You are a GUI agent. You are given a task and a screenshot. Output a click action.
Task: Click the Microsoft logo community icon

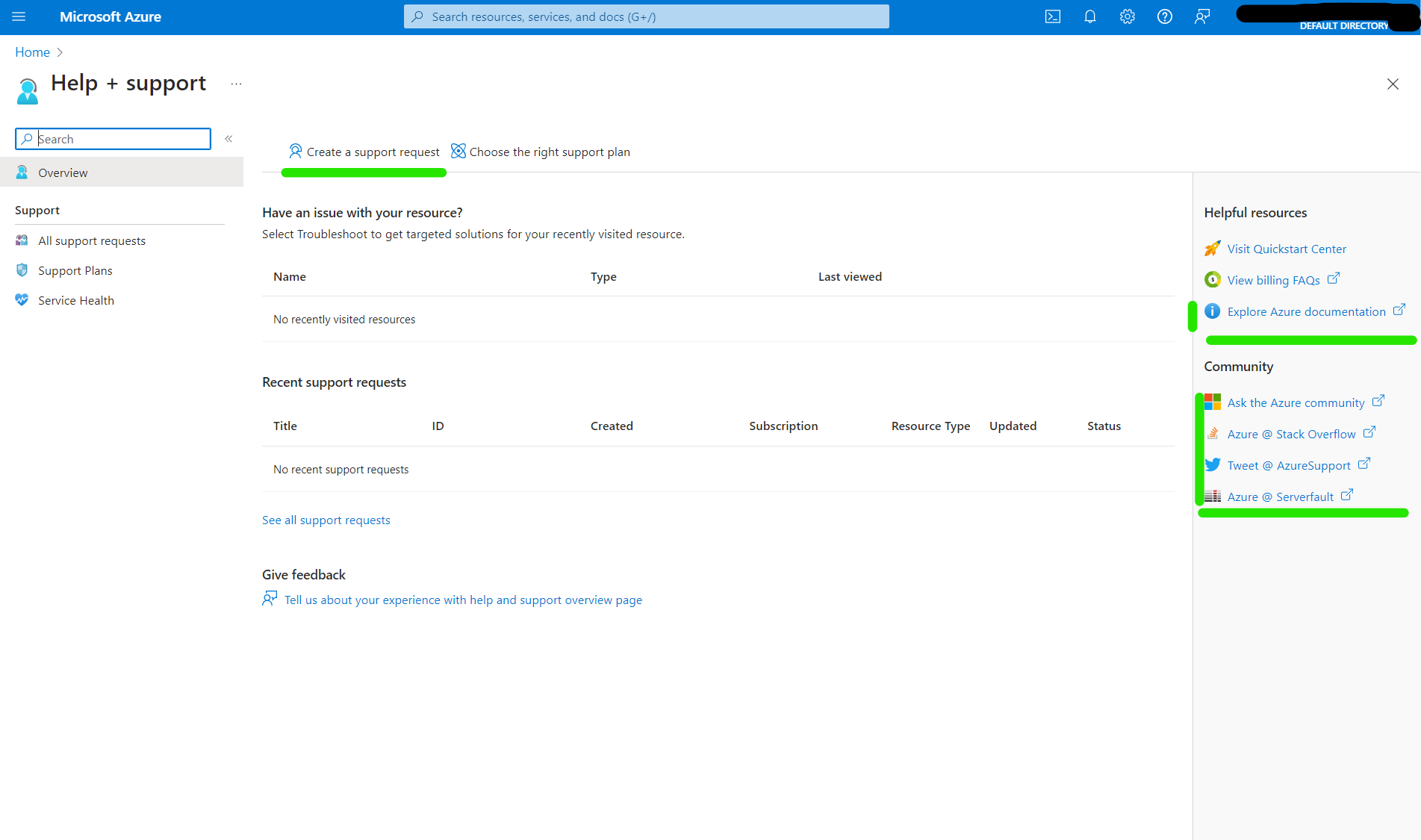(1213, 402)
